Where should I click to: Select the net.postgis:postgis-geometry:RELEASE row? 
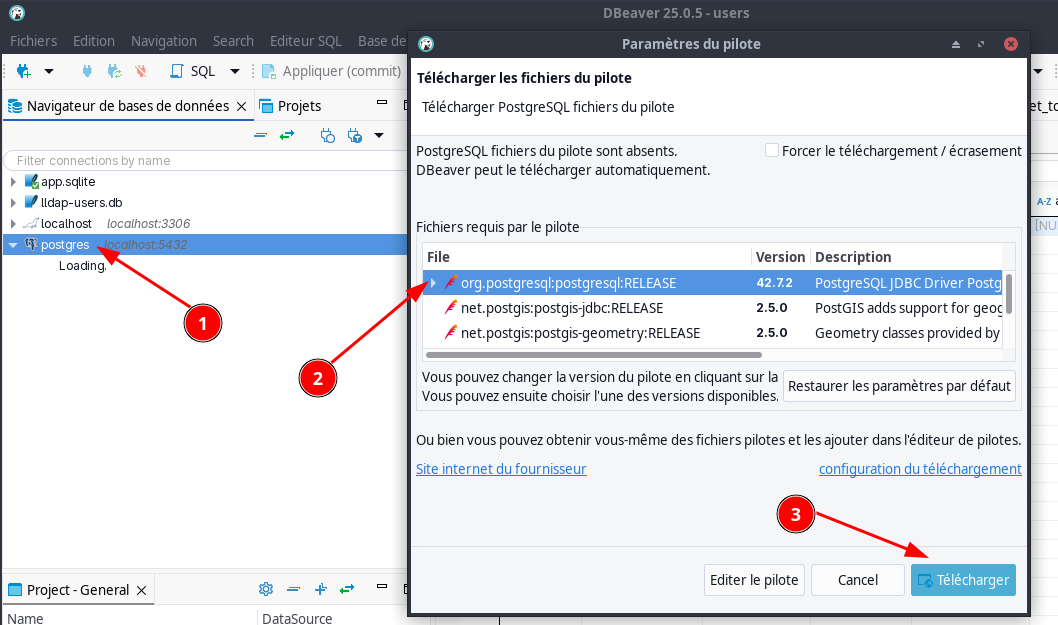click(x=713, y=333)
